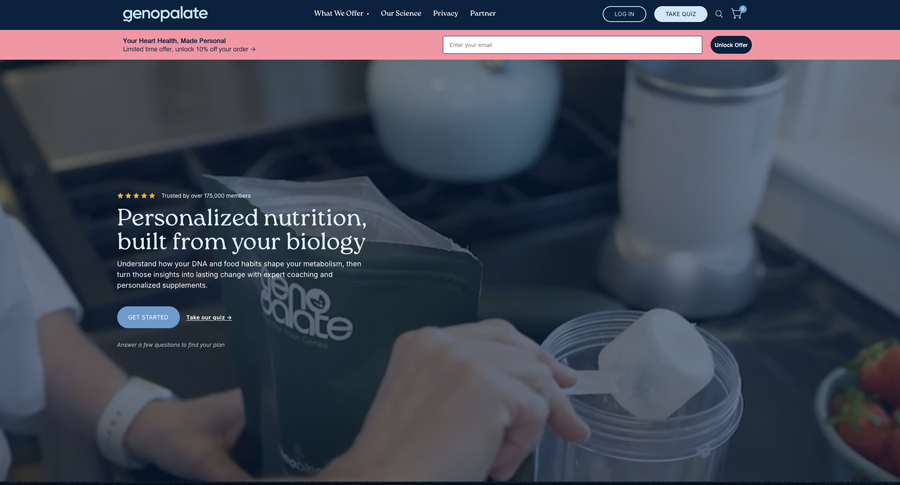Click the five-star rating icons

click(136, 196)
